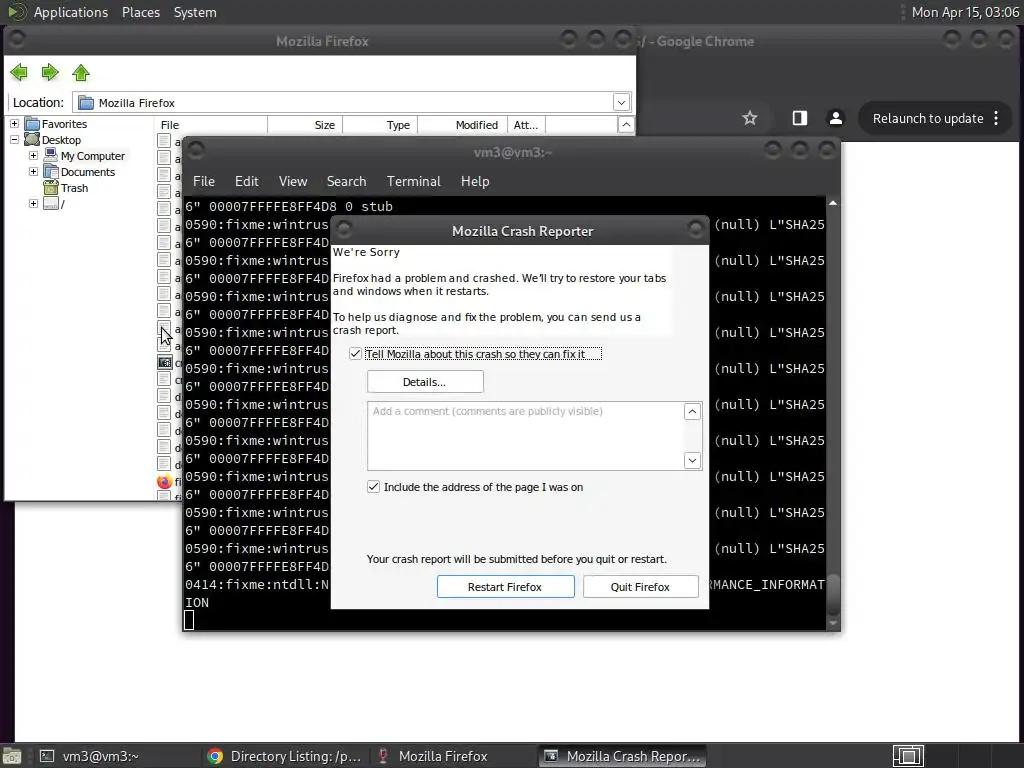1024x768 pixels.
Task: Switch to Mozilla Crash Reporter taskbar item
Action: pos(622,756)
